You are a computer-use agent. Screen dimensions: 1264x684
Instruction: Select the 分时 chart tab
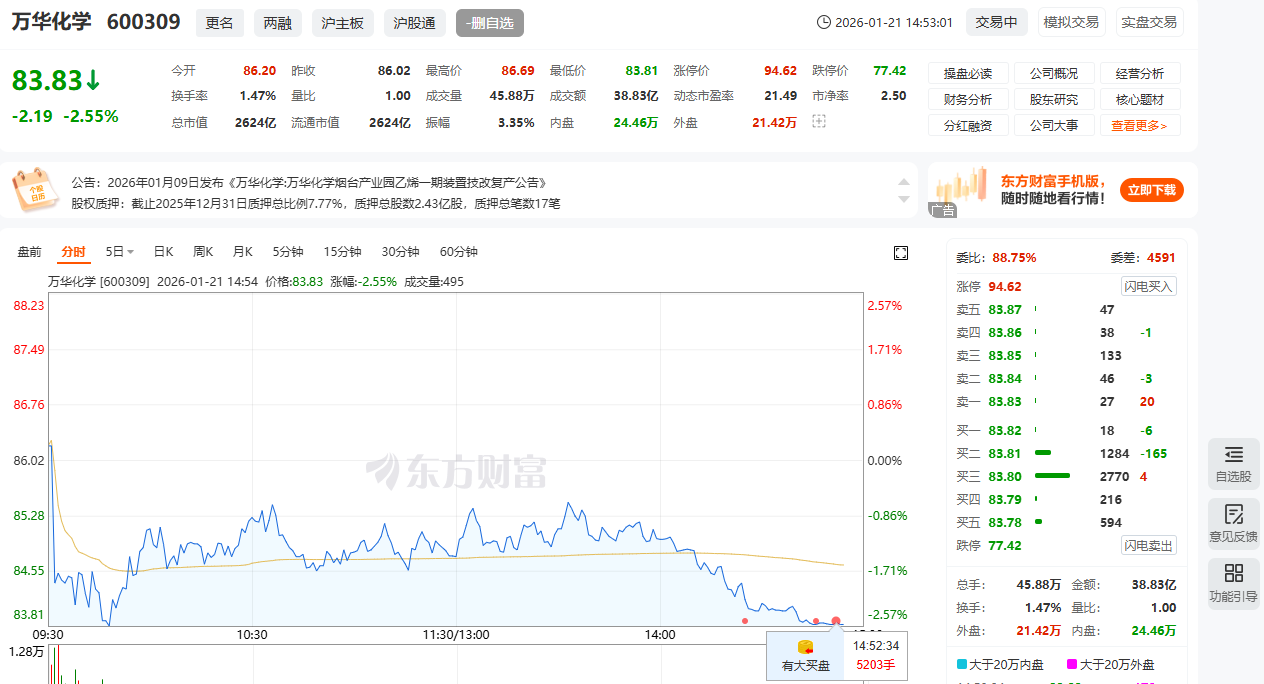(x=73, y=252)
